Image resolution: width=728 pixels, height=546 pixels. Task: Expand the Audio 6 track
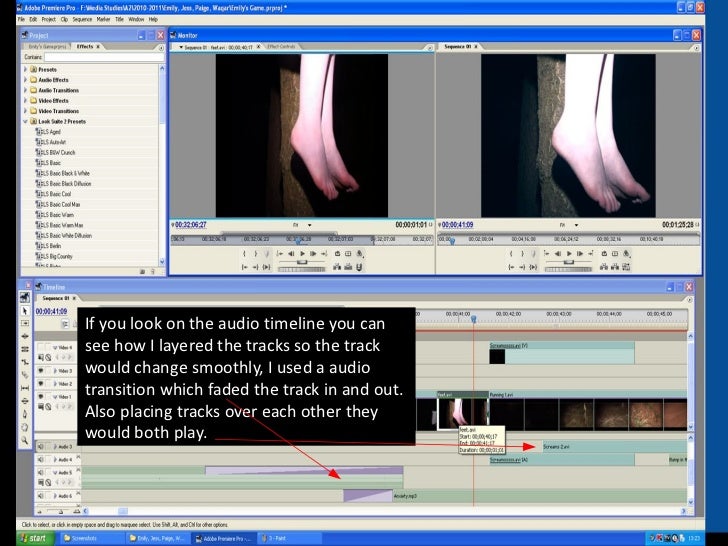coord(56,496)
